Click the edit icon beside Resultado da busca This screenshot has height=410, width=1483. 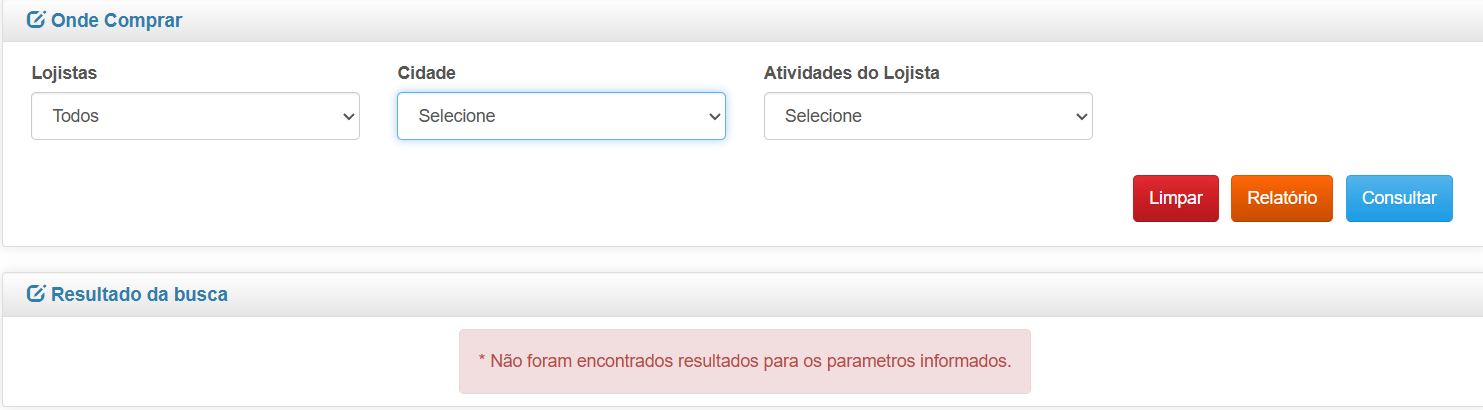coord(36,294)
